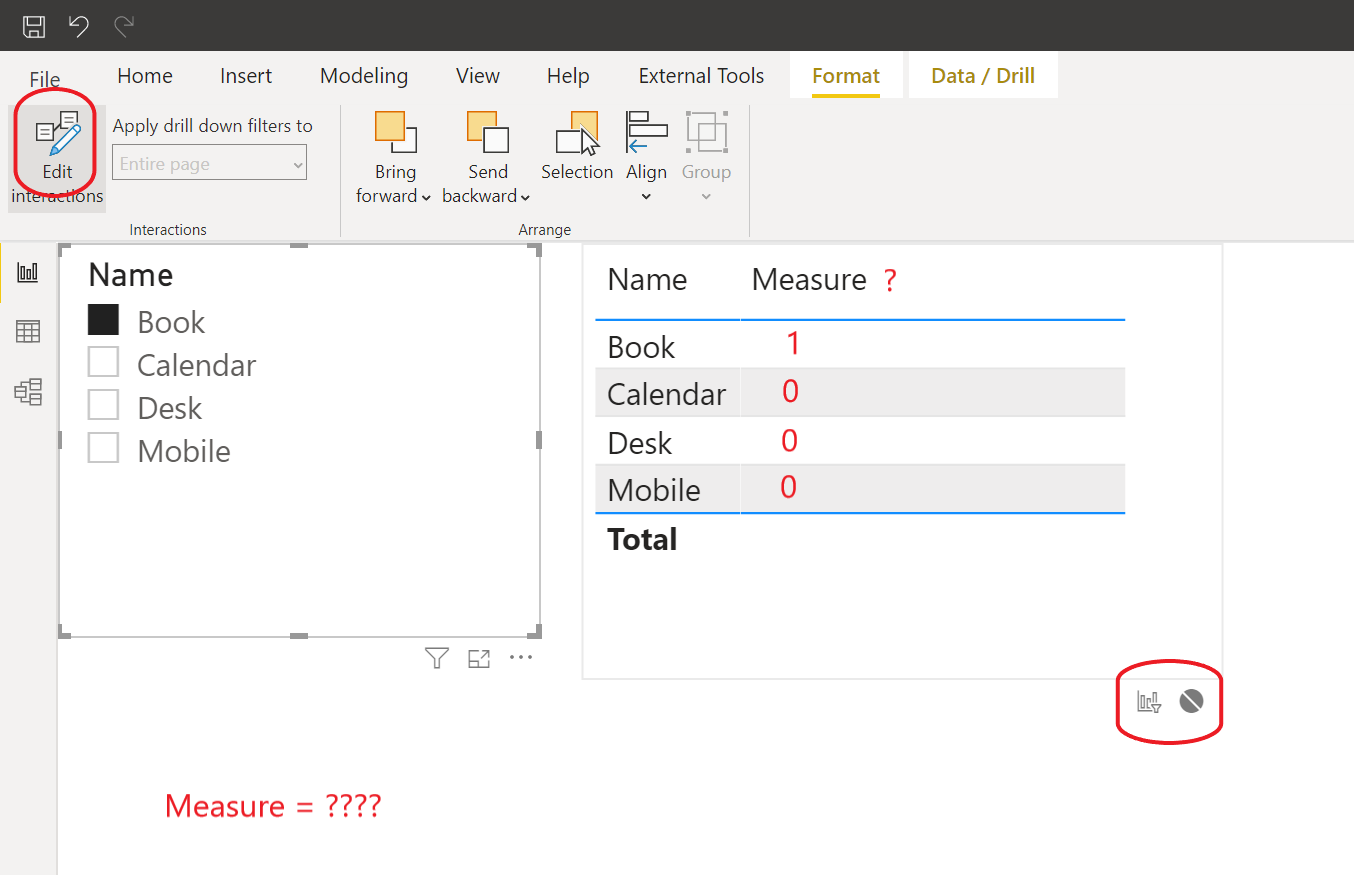This screenshot has height=875, width=1354.
Task: Click the Redo arrow icon
Action: (124, 26)
